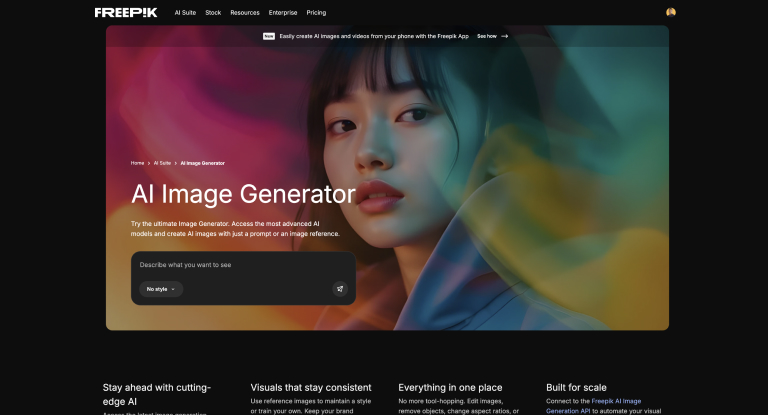Click the AI Image Generator heading
The width and height of the screenshot is (768, 415).
pyautogui.click(x=243, y=195)
